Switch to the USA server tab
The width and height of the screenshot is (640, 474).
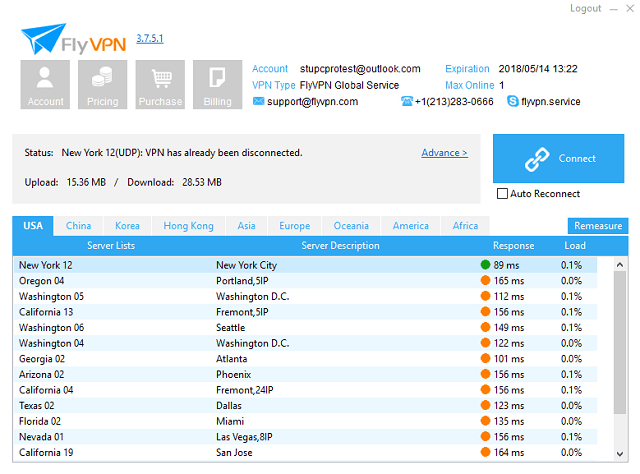[x=33, y=226]
